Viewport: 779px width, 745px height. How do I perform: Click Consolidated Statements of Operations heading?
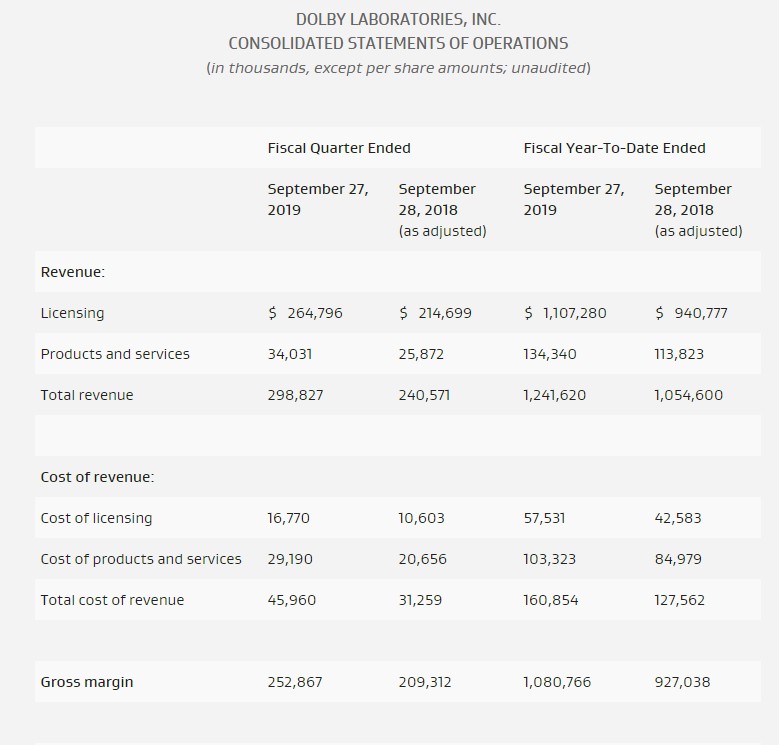398,43
